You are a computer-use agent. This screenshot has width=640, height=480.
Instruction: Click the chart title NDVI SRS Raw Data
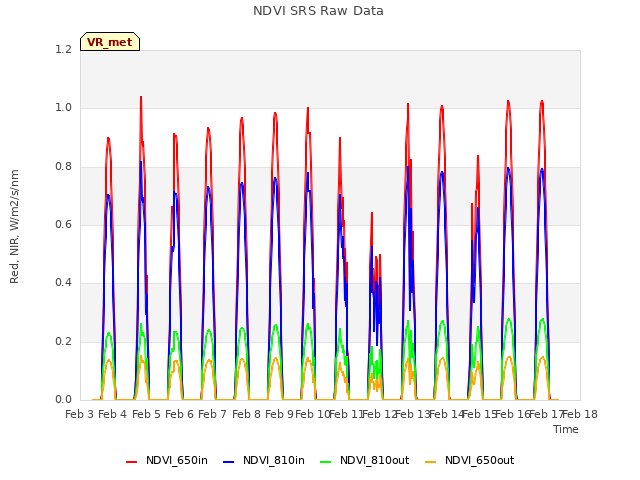(x=318, y=11)
